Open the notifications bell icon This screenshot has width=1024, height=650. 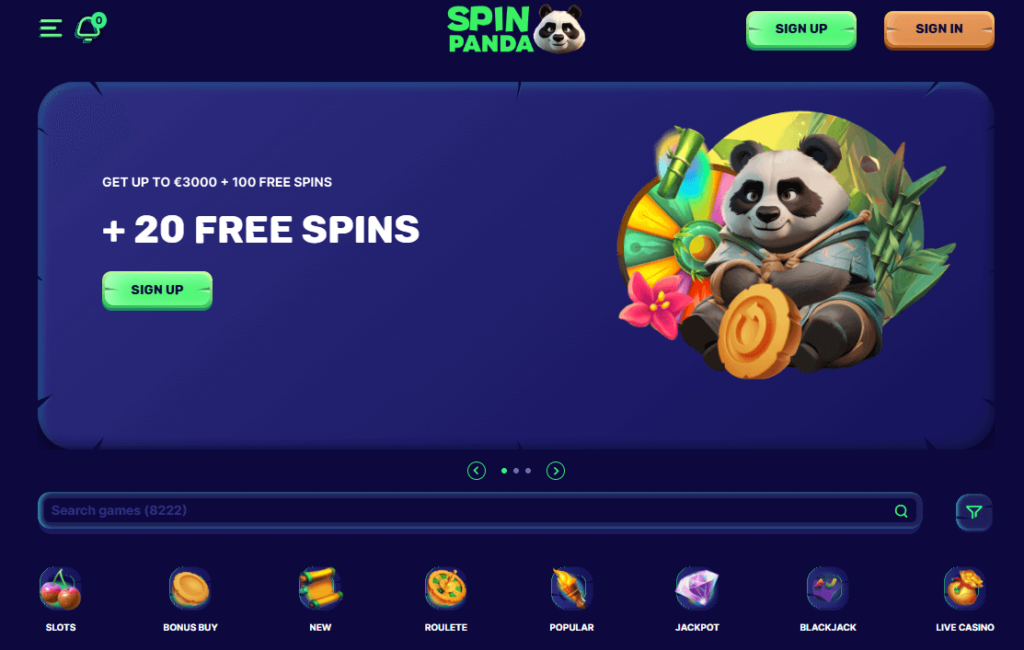pyautogui.click(x=89, y=27)
